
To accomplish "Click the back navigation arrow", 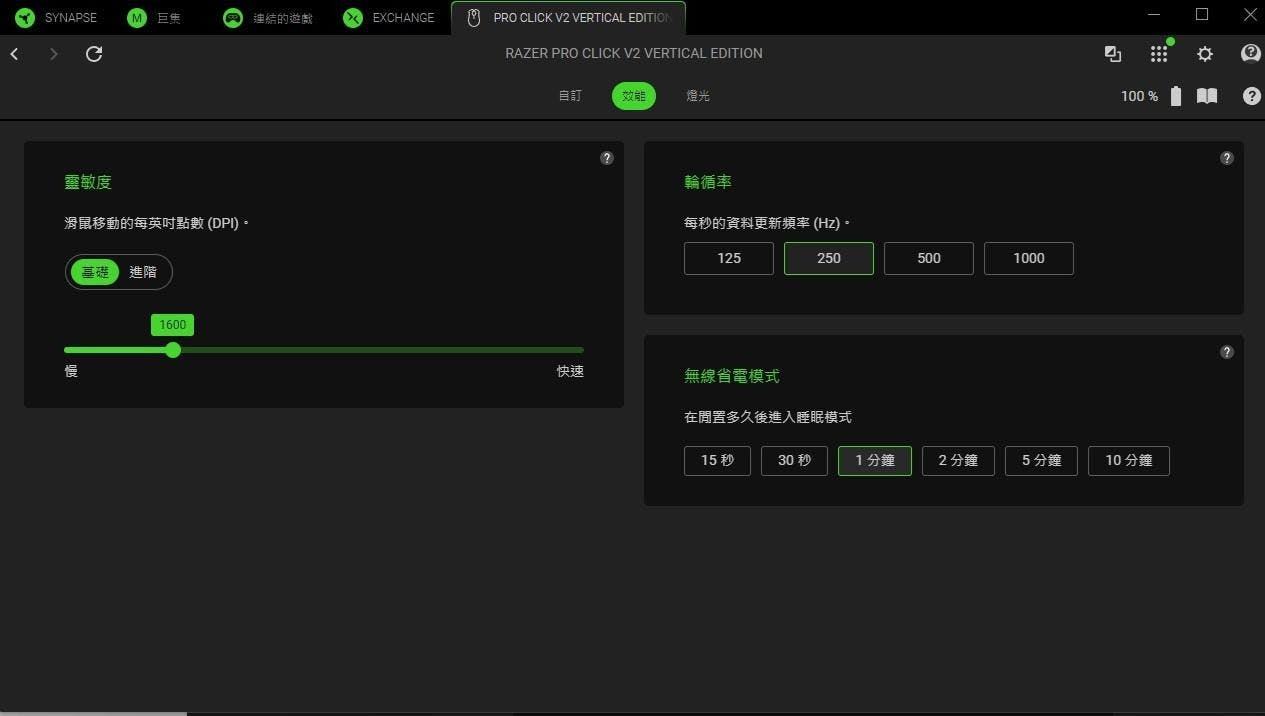I will coord(15,54).
